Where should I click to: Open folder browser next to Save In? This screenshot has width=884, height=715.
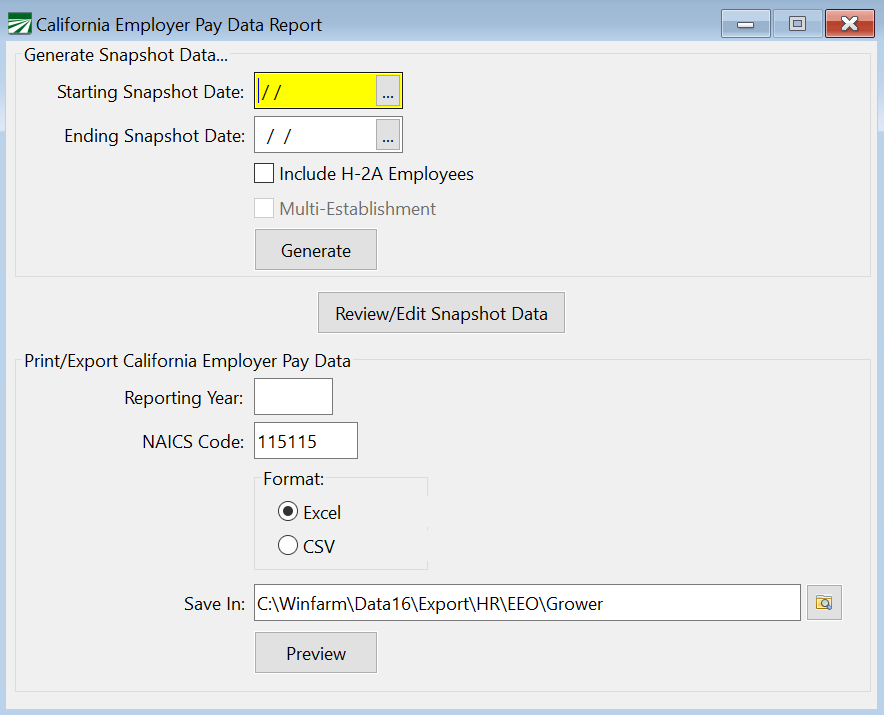pos(824,603)
